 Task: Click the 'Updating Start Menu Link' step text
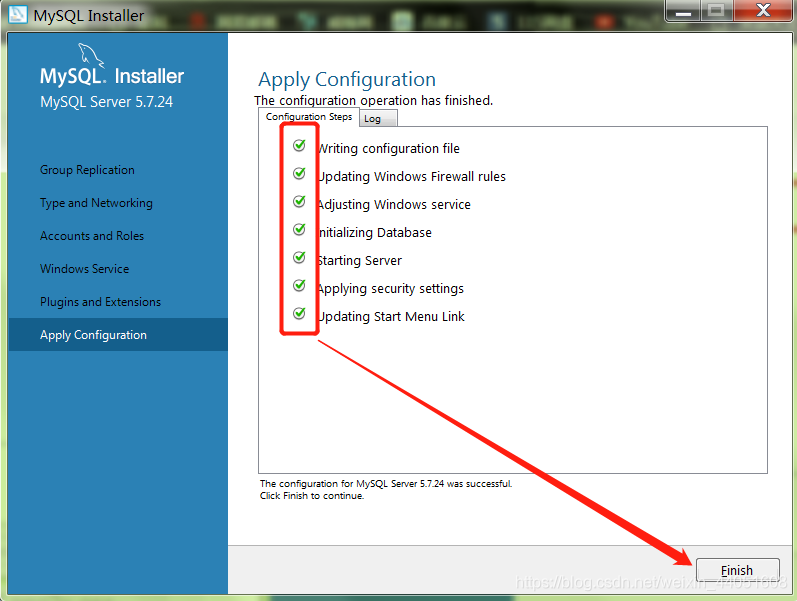coord(391,316)
